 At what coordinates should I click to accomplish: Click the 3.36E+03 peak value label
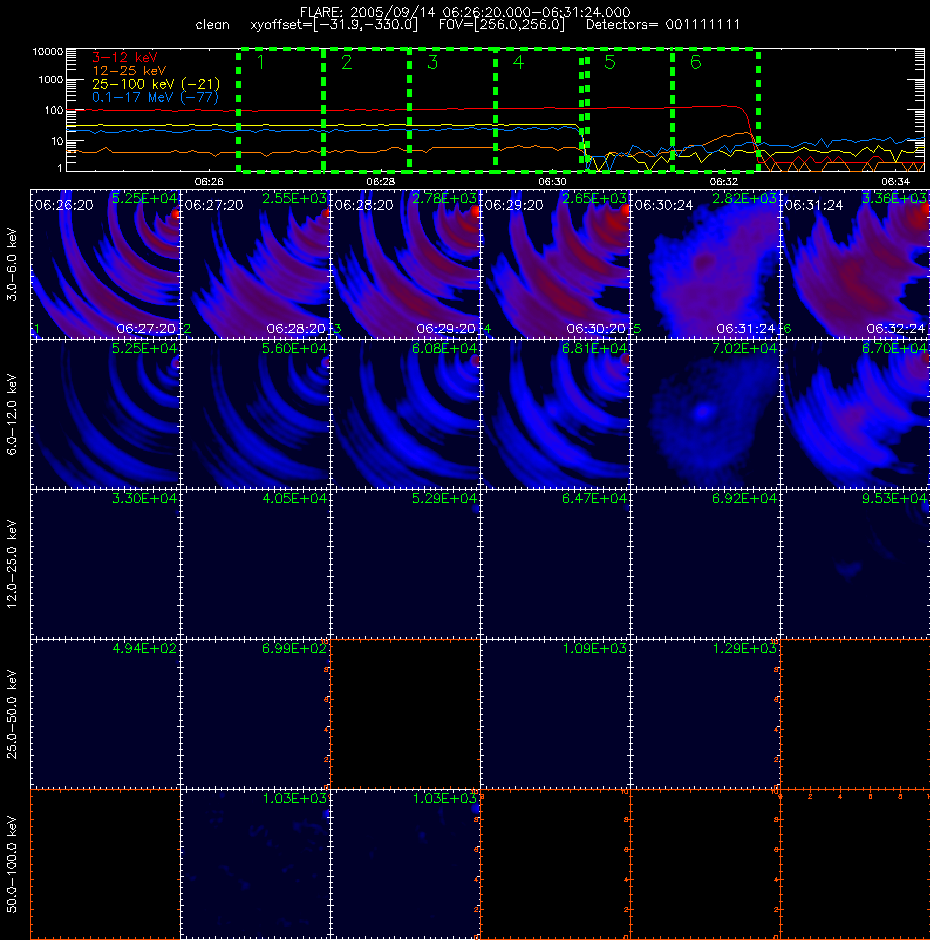point(895,198)
